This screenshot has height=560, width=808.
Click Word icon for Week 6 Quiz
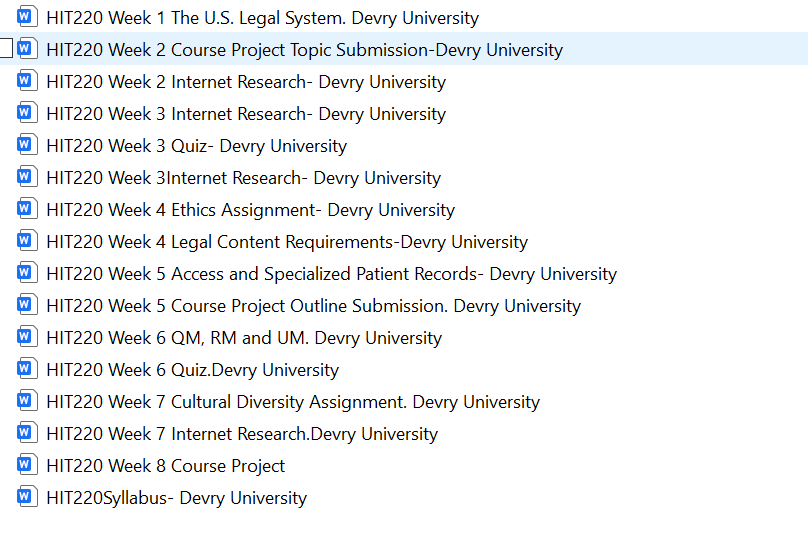click(27, 368)
